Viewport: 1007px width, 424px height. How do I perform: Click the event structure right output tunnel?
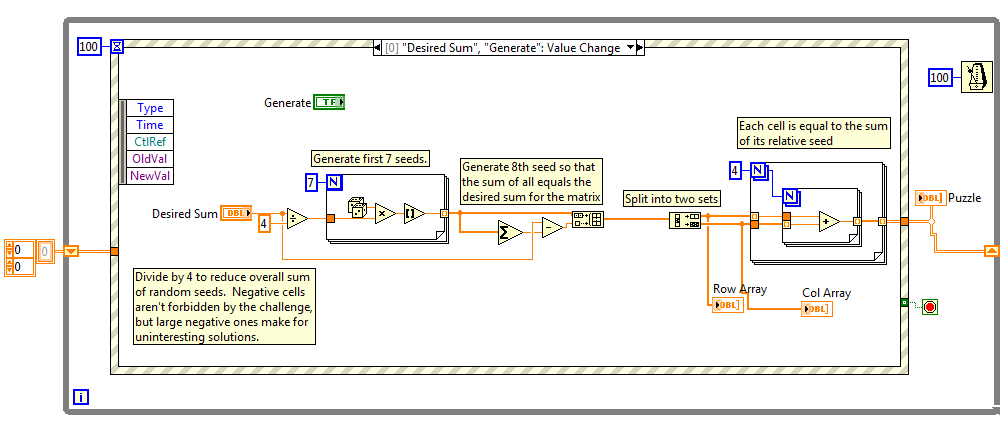[x=904, y=222]
